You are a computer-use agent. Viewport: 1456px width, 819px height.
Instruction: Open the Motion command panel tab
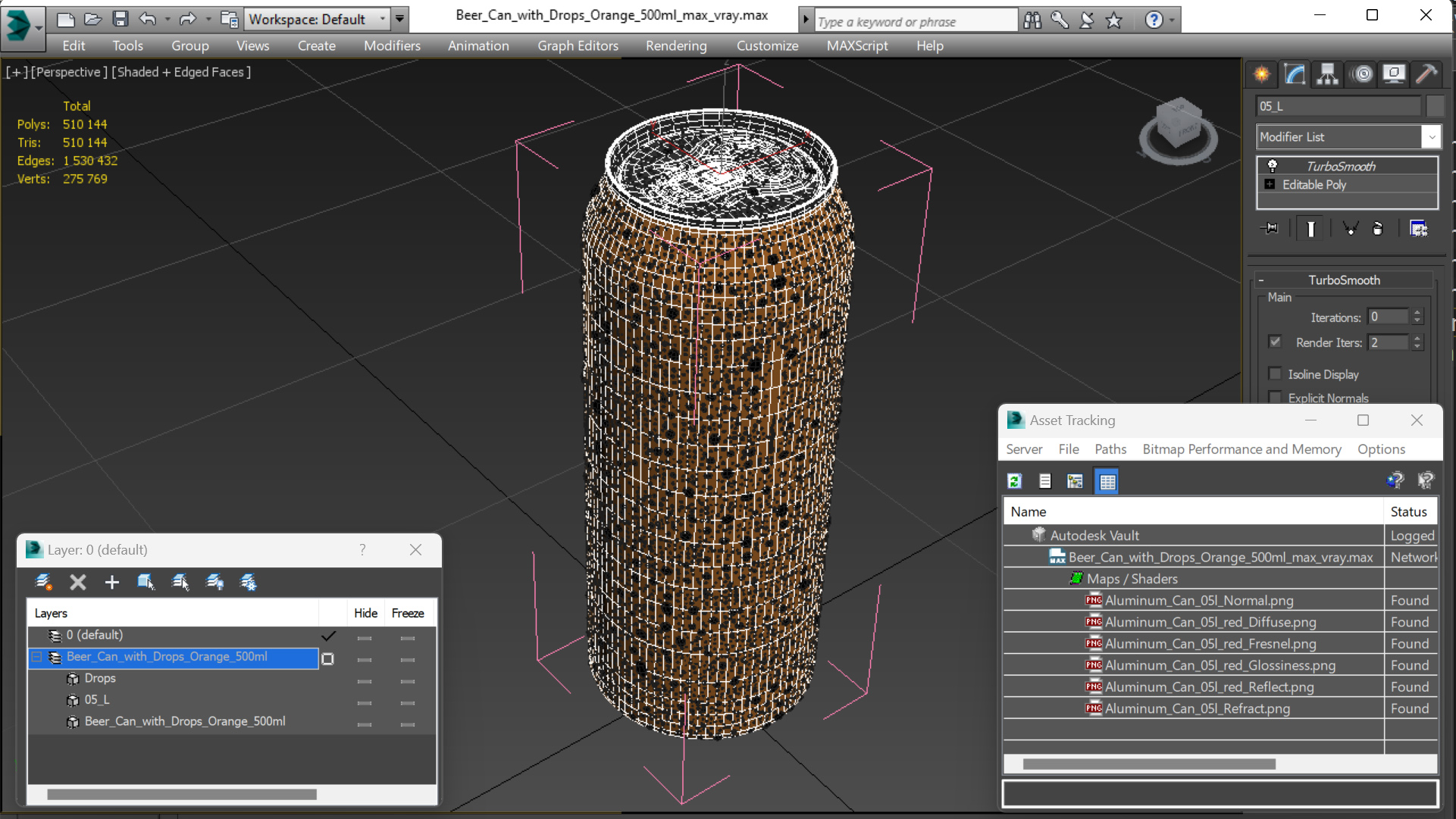[1362, 74]
